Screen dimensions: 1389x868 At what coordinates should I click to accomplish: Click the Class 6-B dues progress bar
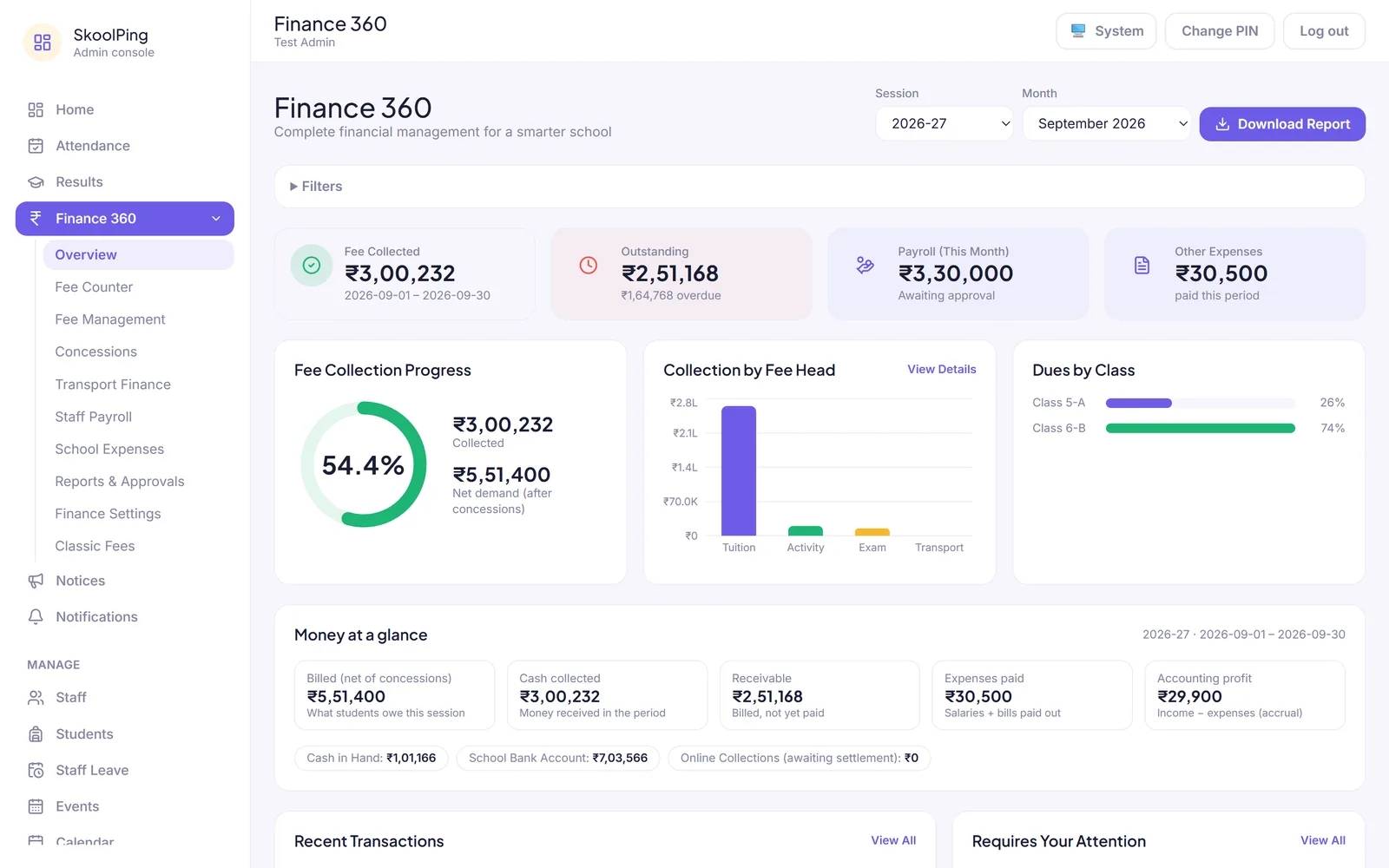click(x=1201, y=428)
